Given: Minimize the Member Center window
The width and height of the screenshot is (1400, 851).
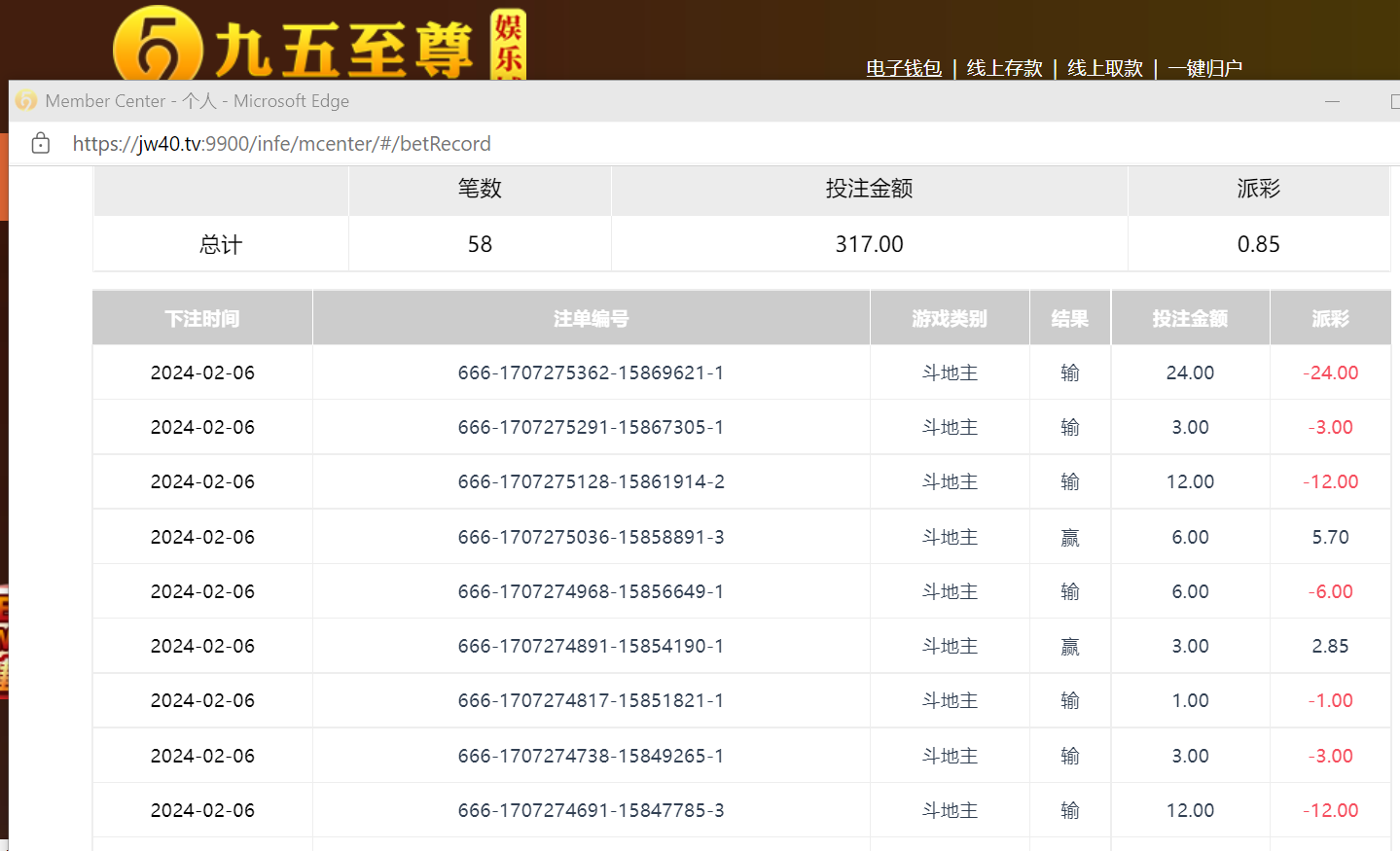Looking at the screenshot, I should pyautogui.click(x=1332, y=101).
